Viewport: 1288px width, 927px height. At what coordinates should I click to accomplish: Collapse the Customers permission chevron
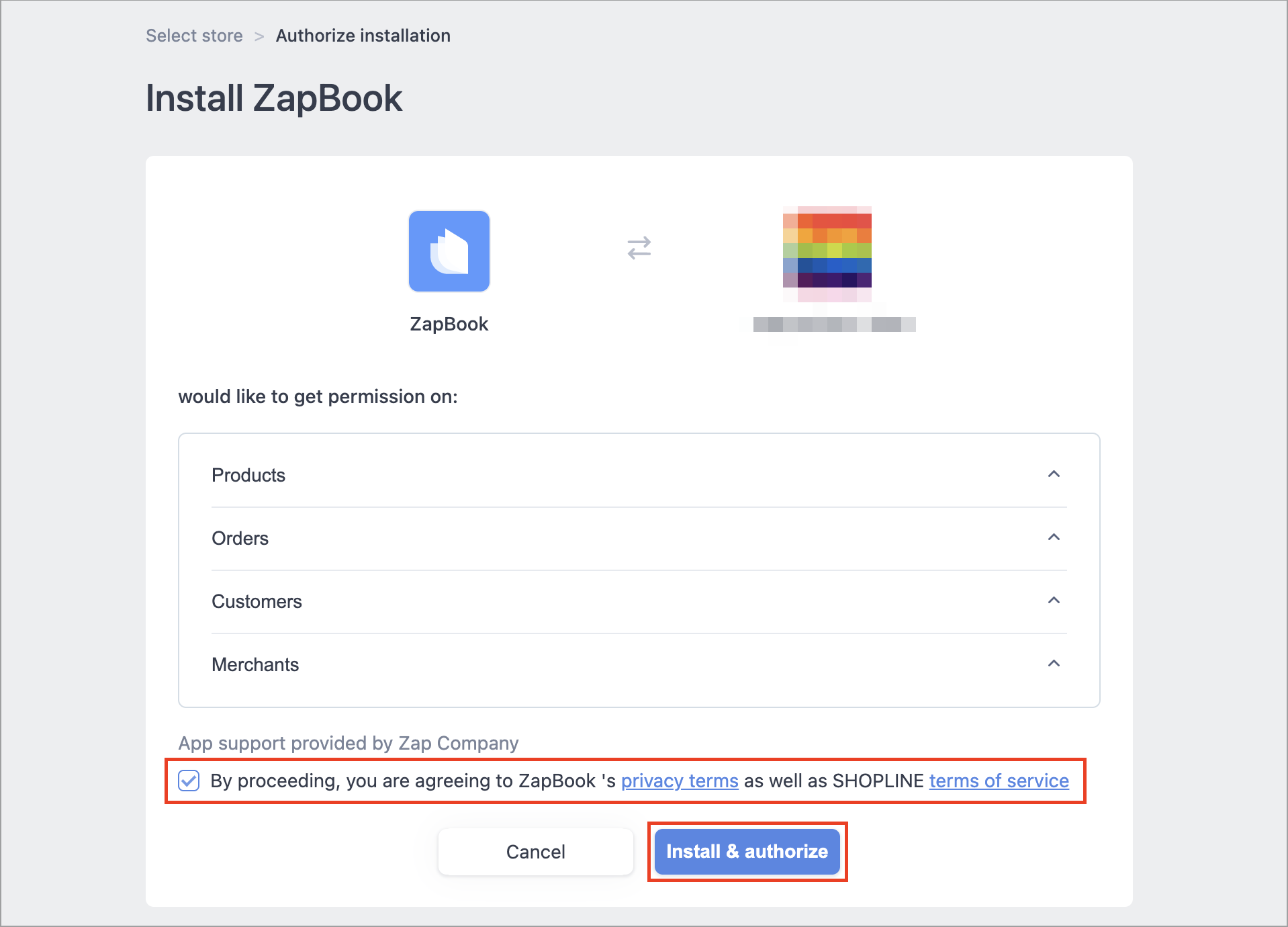[1054, 601]
